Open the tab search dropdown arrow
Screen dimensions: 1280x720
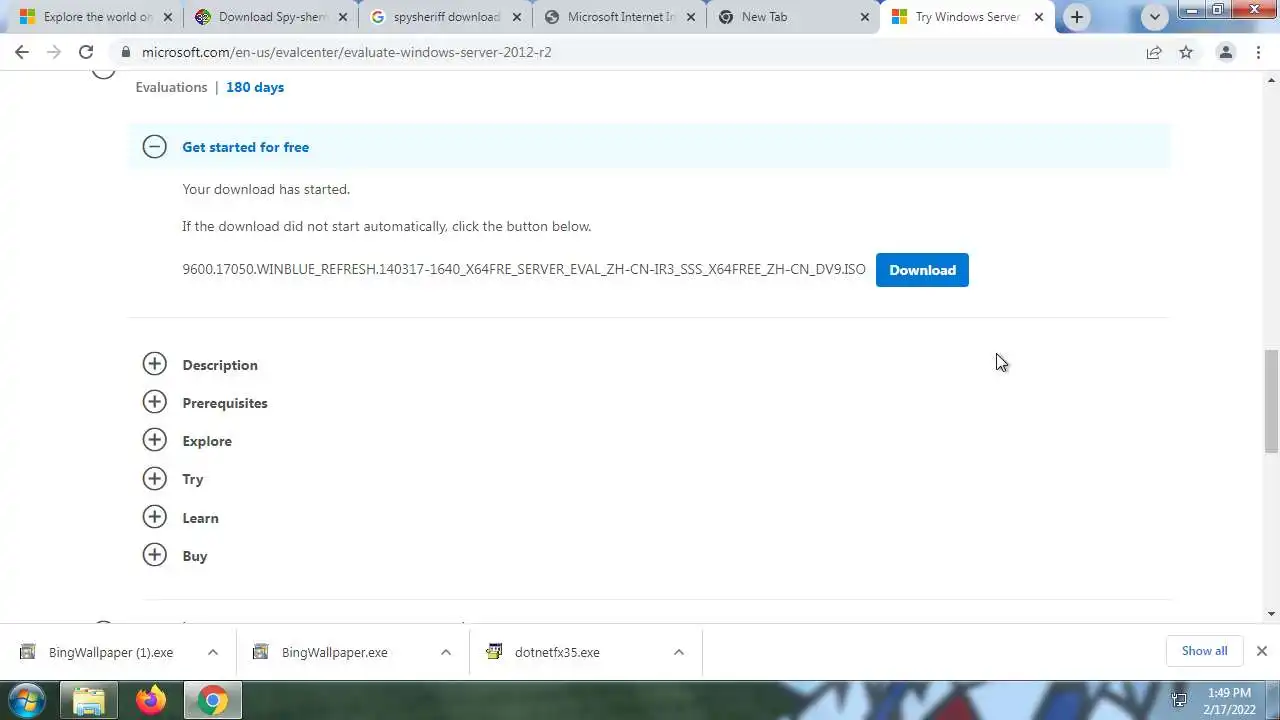(1154, 17)
